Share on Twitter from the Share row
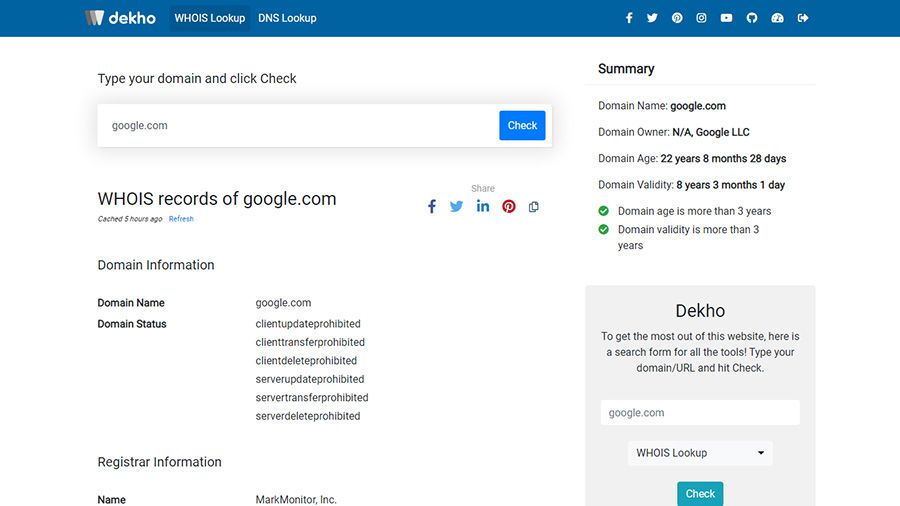Screen dimensions: 900x506 click(457, 206)
